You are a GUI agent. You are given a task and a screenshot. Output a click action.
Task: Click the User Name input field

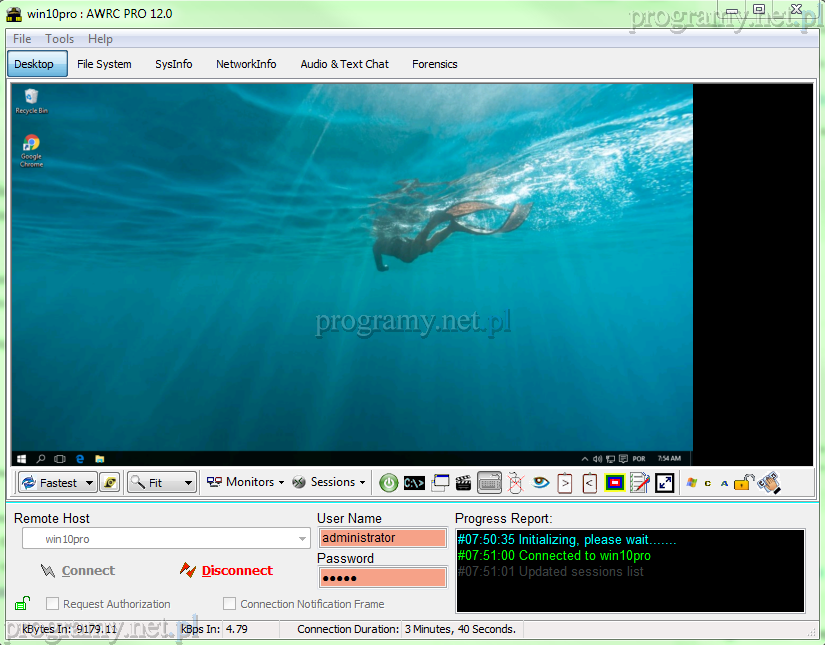(x=382, y=538)
